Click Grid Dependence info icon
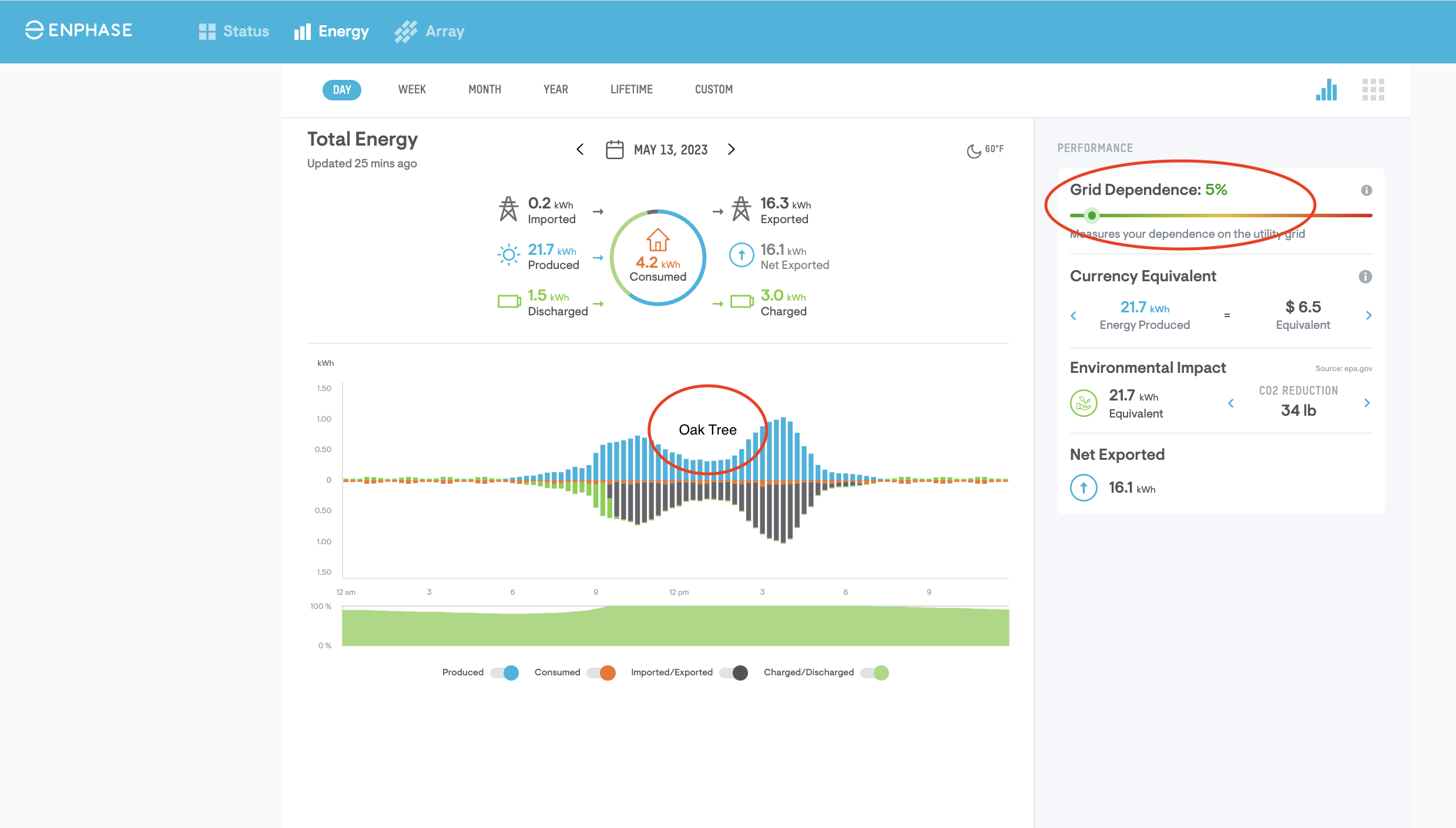This screenshot has width=1456, height=828. [1366, 190]
